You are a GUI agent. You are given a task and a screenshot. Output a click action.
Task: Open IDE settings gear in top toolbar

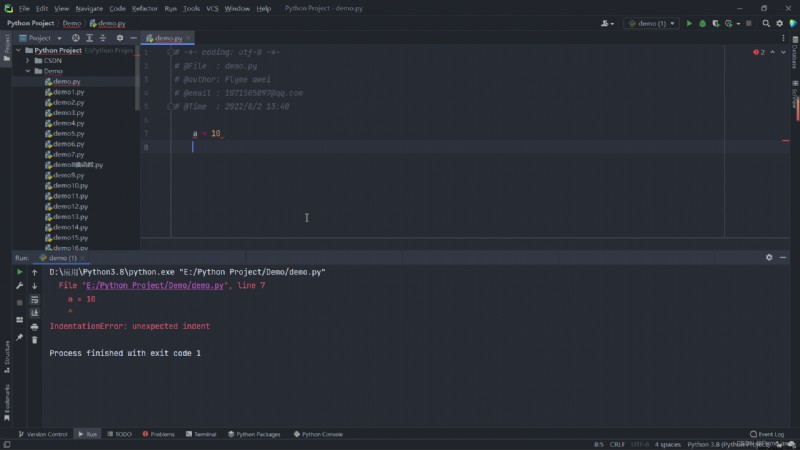(779, 23)
